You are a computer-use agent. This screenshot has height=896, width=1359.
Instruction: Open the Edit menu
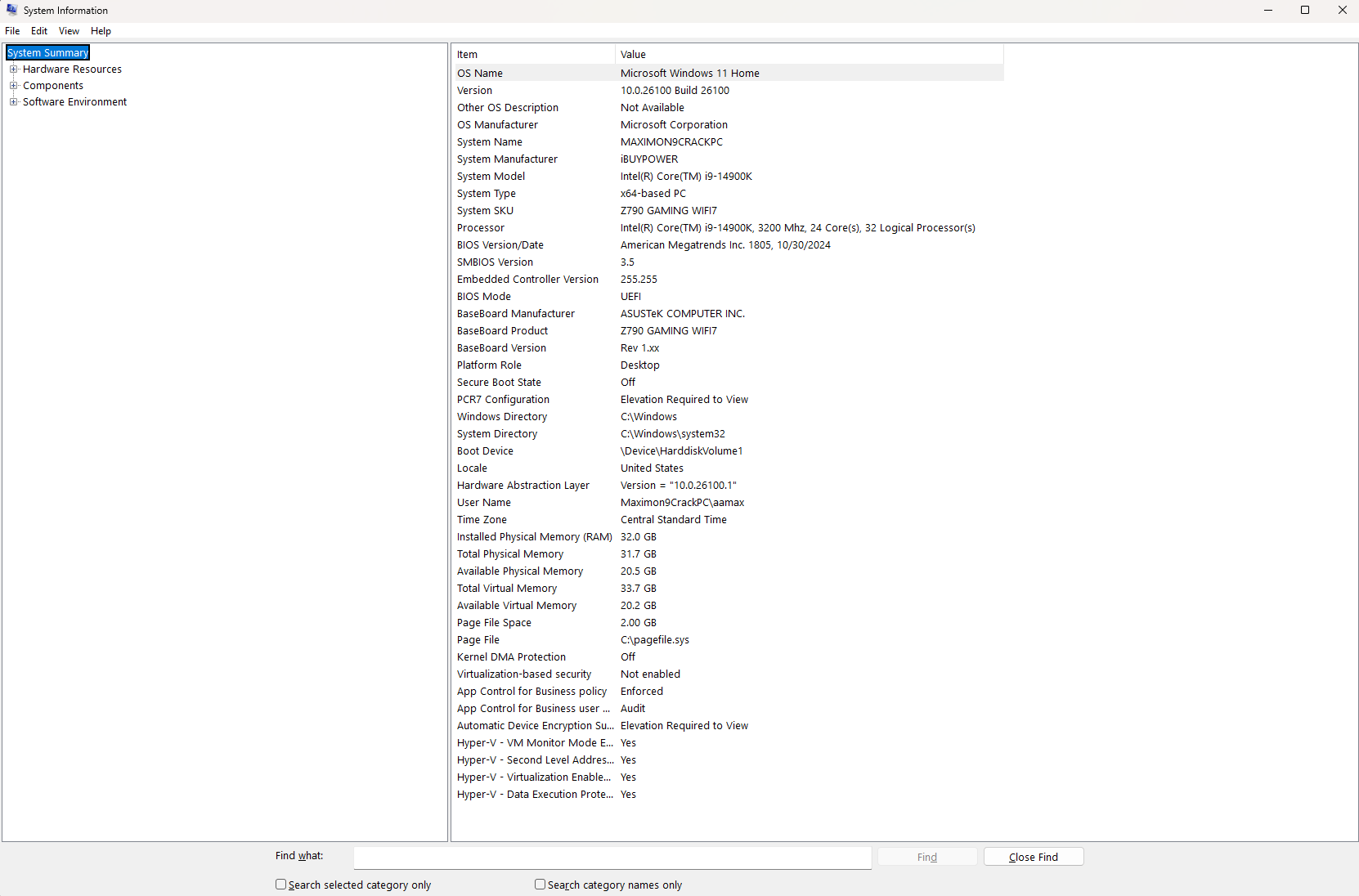pyautogui.click(x=38, y=31)
